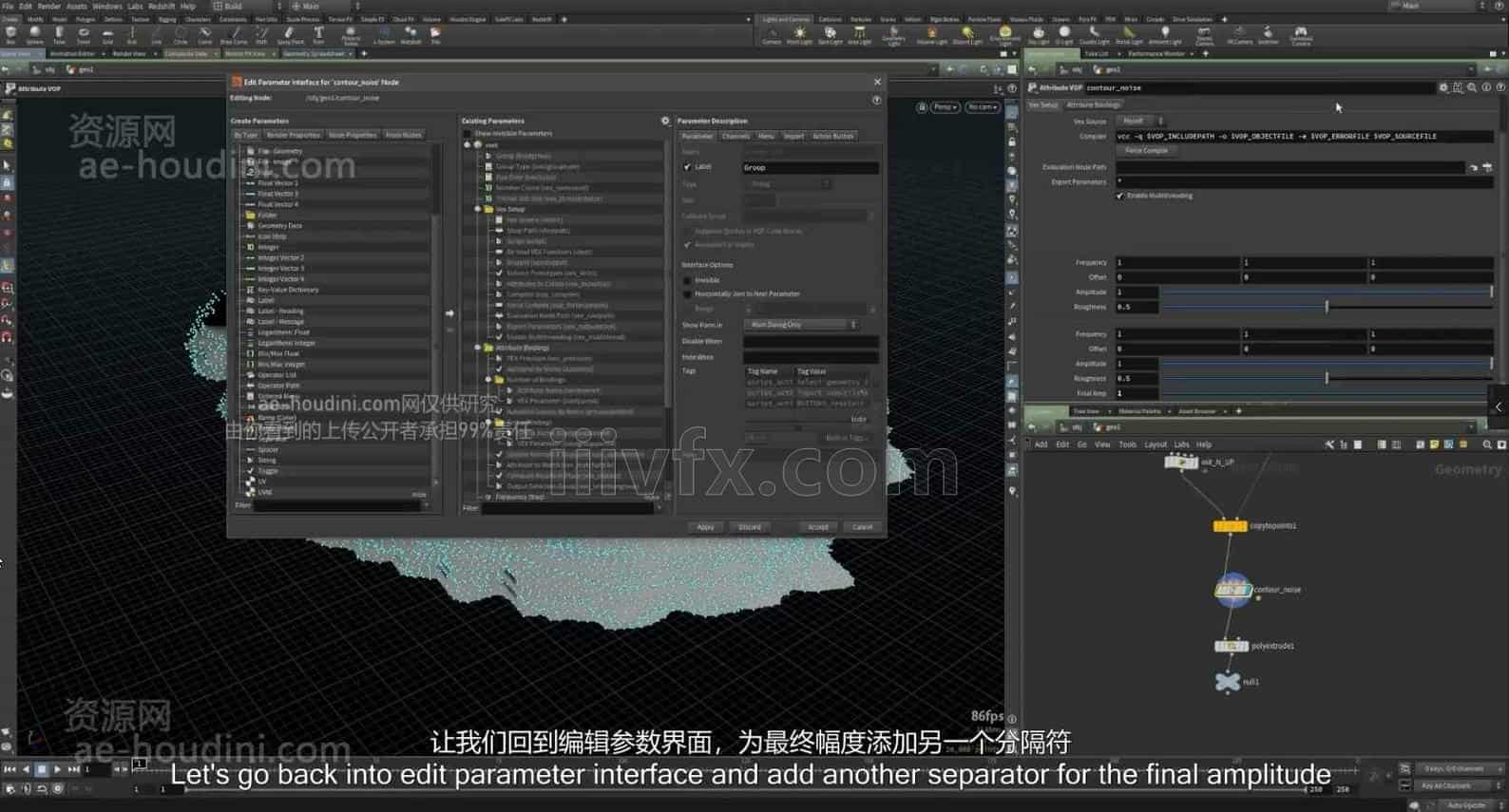
Task: Select the polyextrude1 node icon
Action: [1231, 646]
